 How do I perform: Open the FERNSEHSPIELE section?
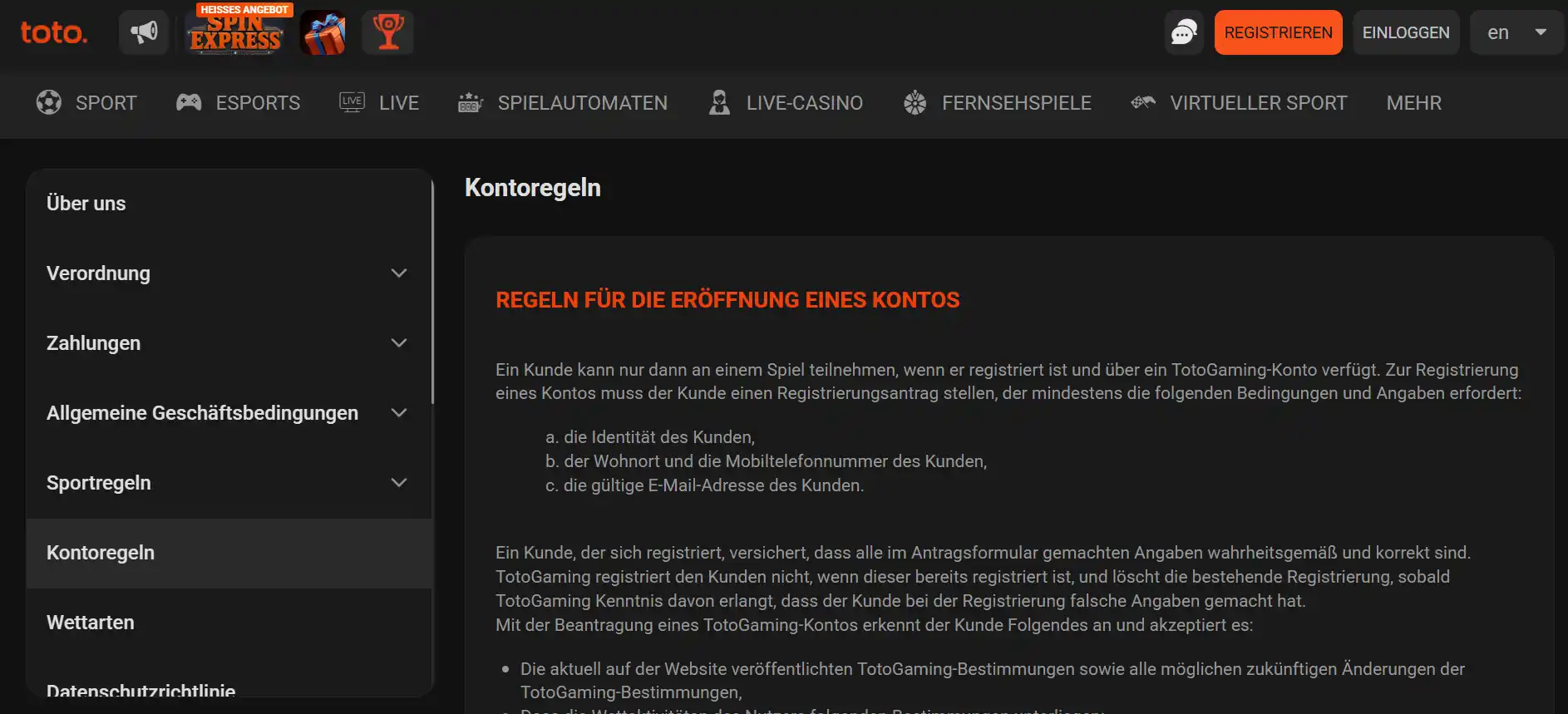[x=1017, y=103]
